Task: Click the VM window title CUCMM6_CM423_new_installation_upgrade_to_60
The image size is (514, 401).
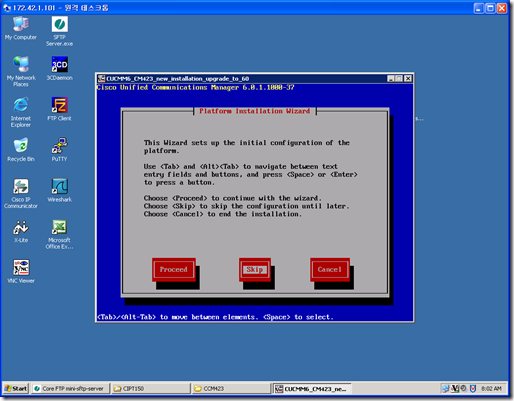Action: [x=178, y=79]
